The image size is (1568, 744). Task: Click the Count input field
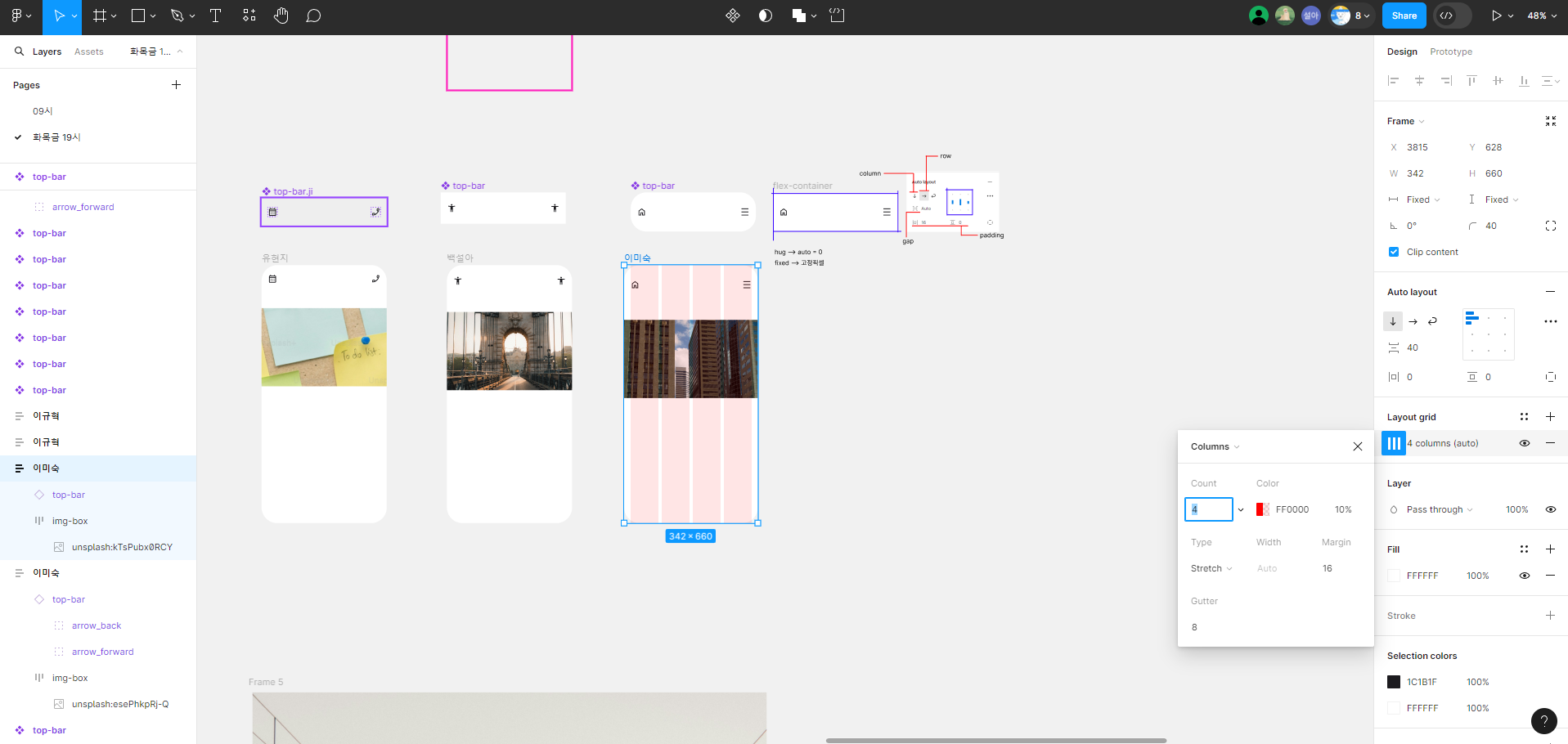pyautogui.click(x=1209, y=509)
